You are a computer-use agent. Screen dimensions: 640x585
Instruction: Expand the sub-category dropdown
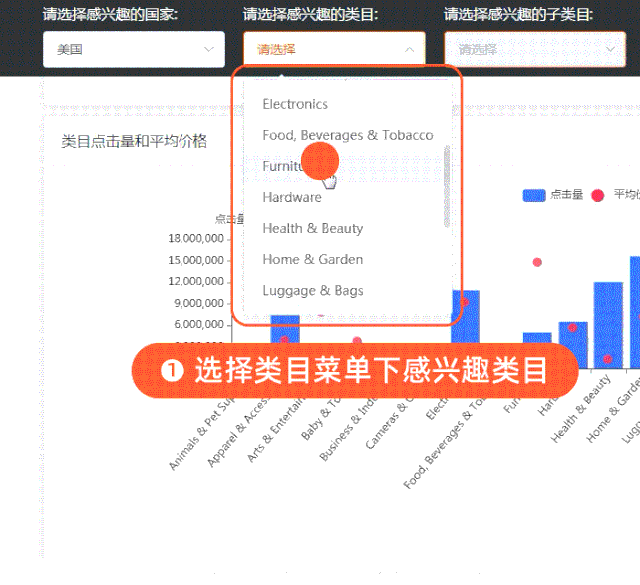535,49
